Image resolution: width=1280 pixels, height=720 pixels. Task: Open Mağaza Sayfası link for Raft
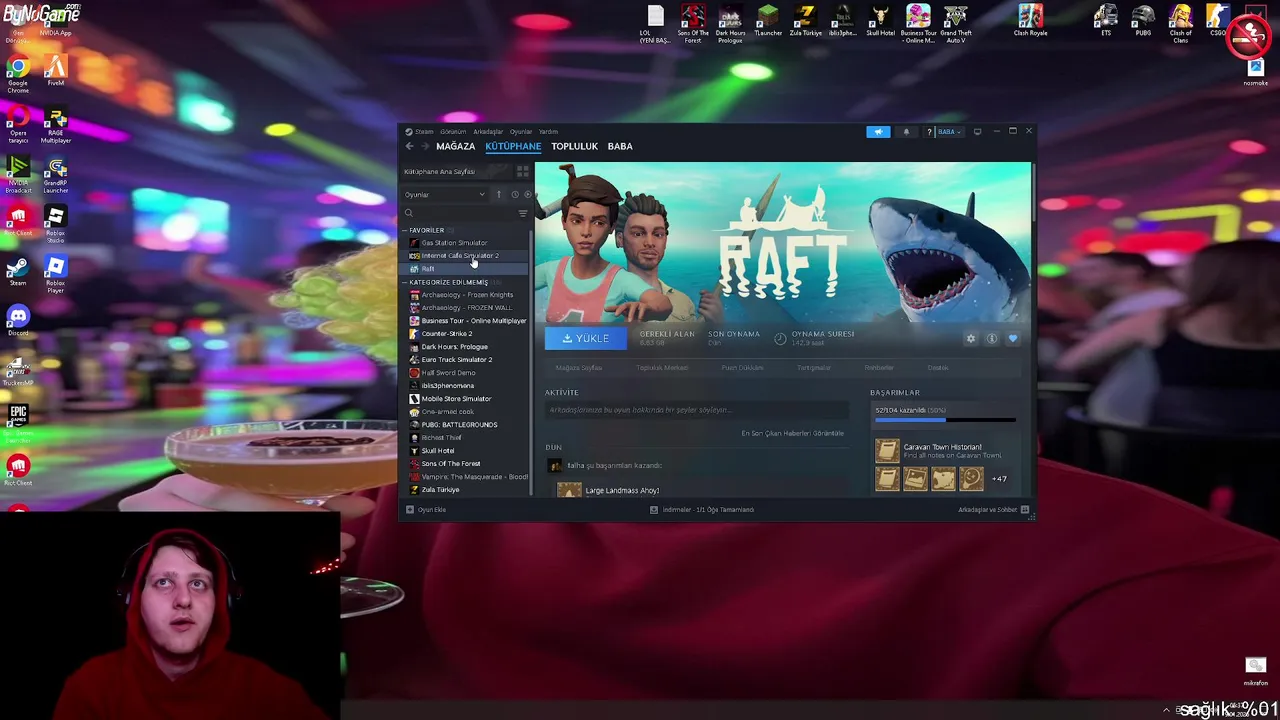click(x=579, y=368)
